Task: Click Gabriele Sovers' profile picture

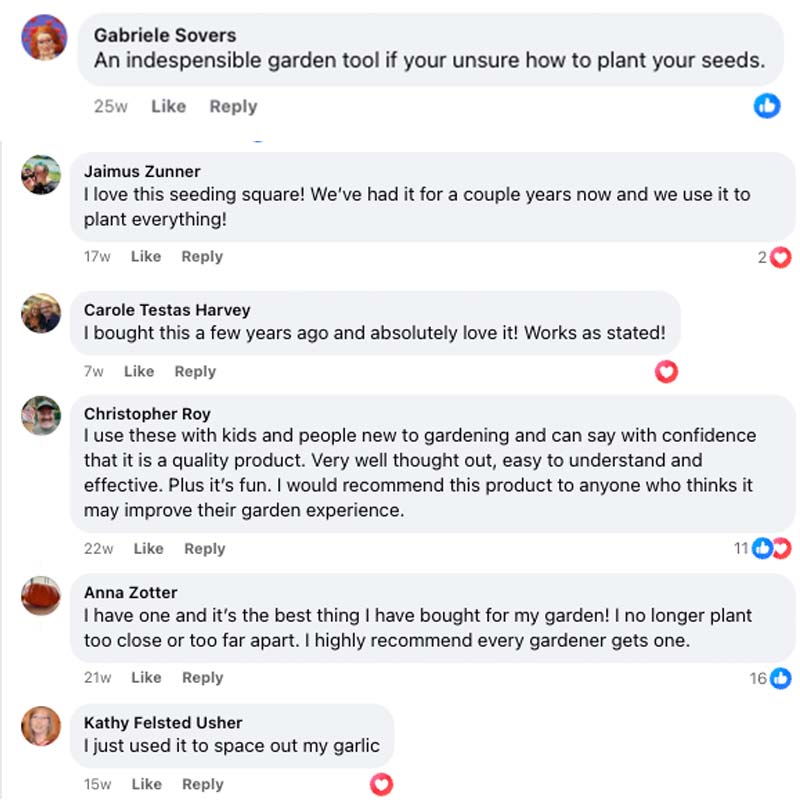Action: (x=44, y=37)
